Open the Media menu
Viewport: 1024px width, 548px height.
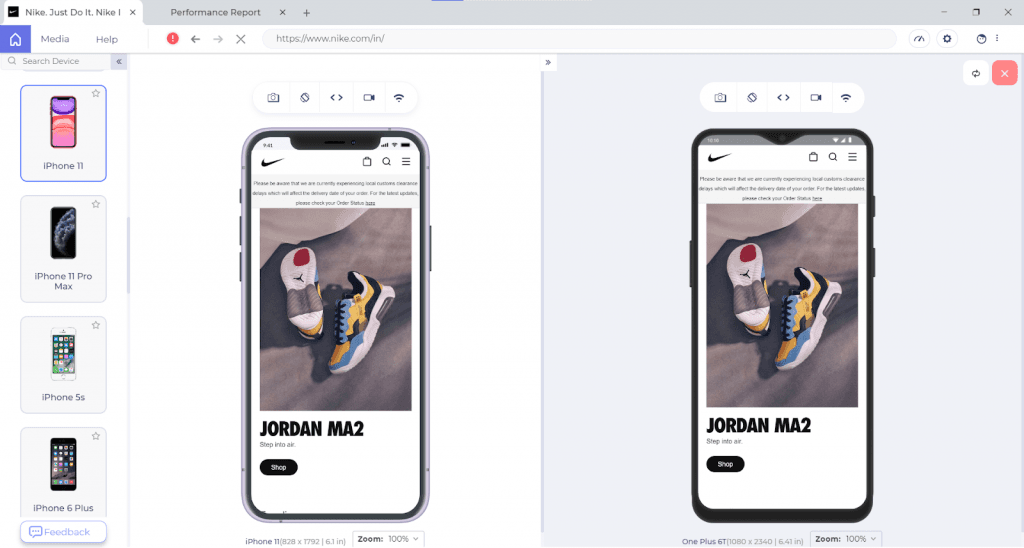click(55, 39)
